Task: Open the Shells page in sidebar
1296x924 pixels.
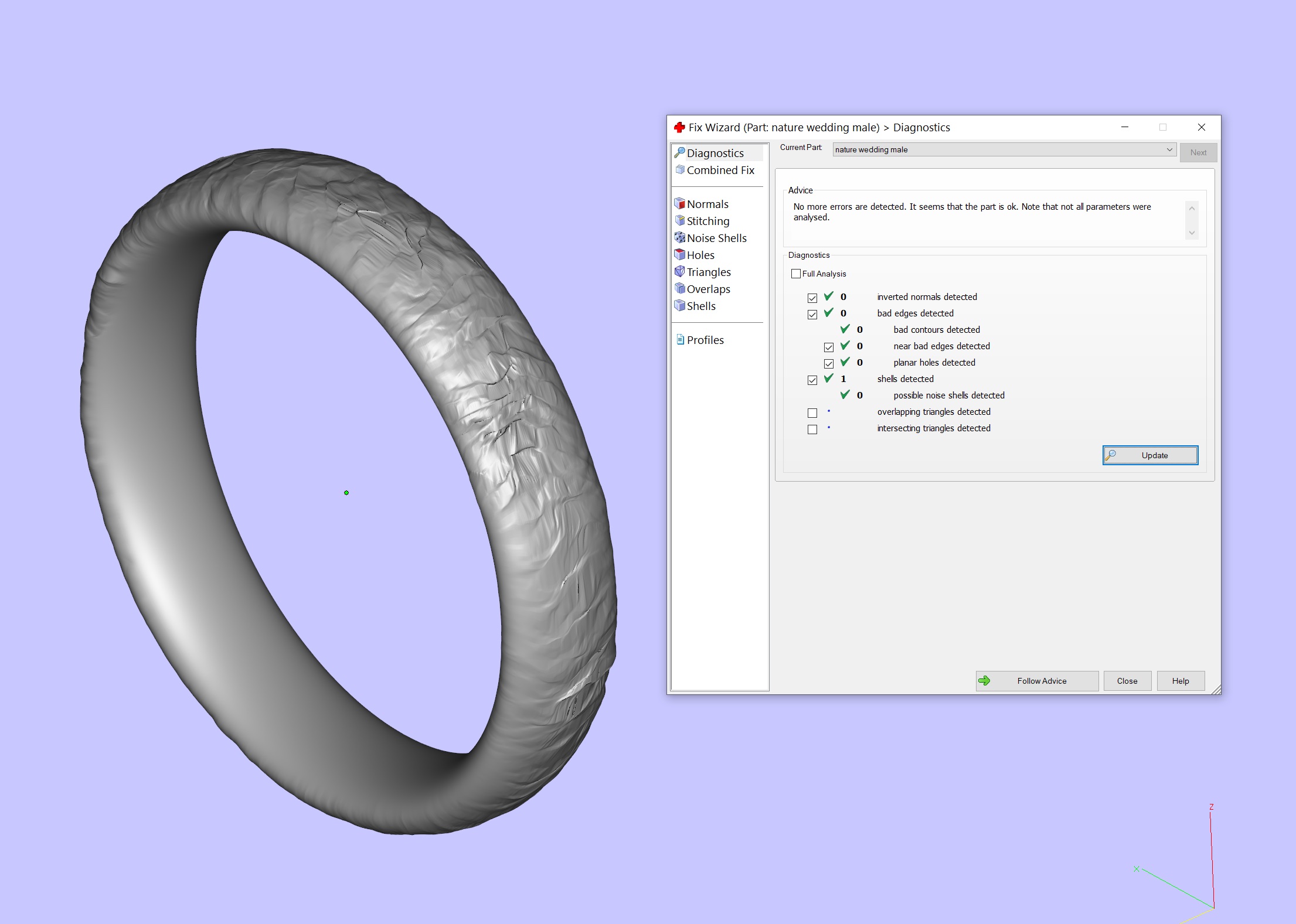Action: (700, 306)
